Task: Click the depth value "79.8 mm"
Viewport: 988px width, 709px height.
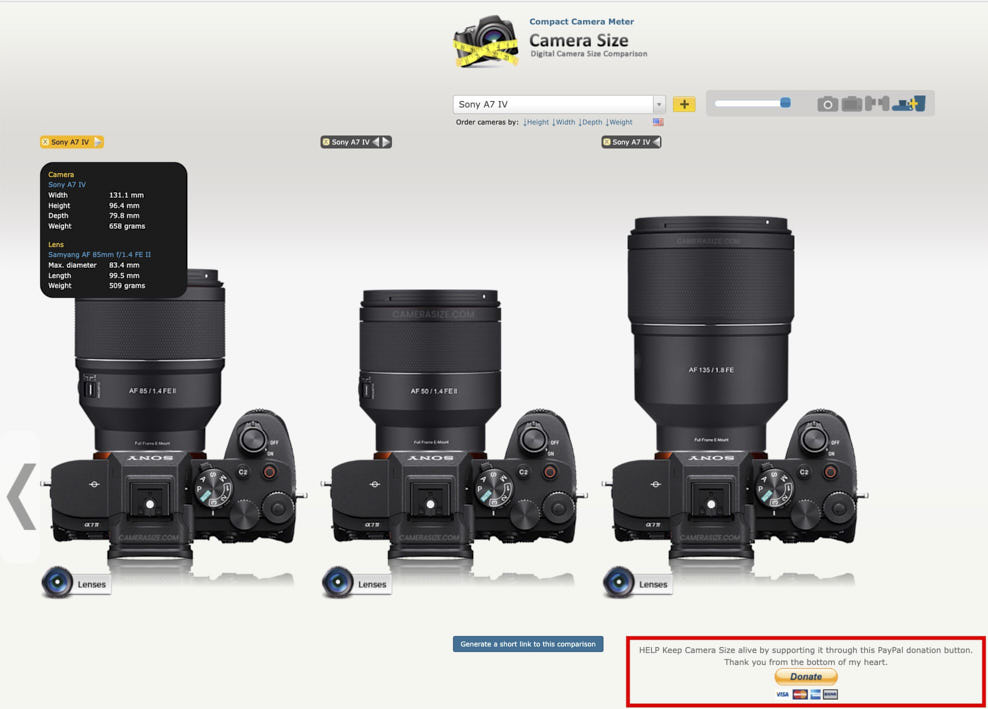Action: tap(124, 216)
